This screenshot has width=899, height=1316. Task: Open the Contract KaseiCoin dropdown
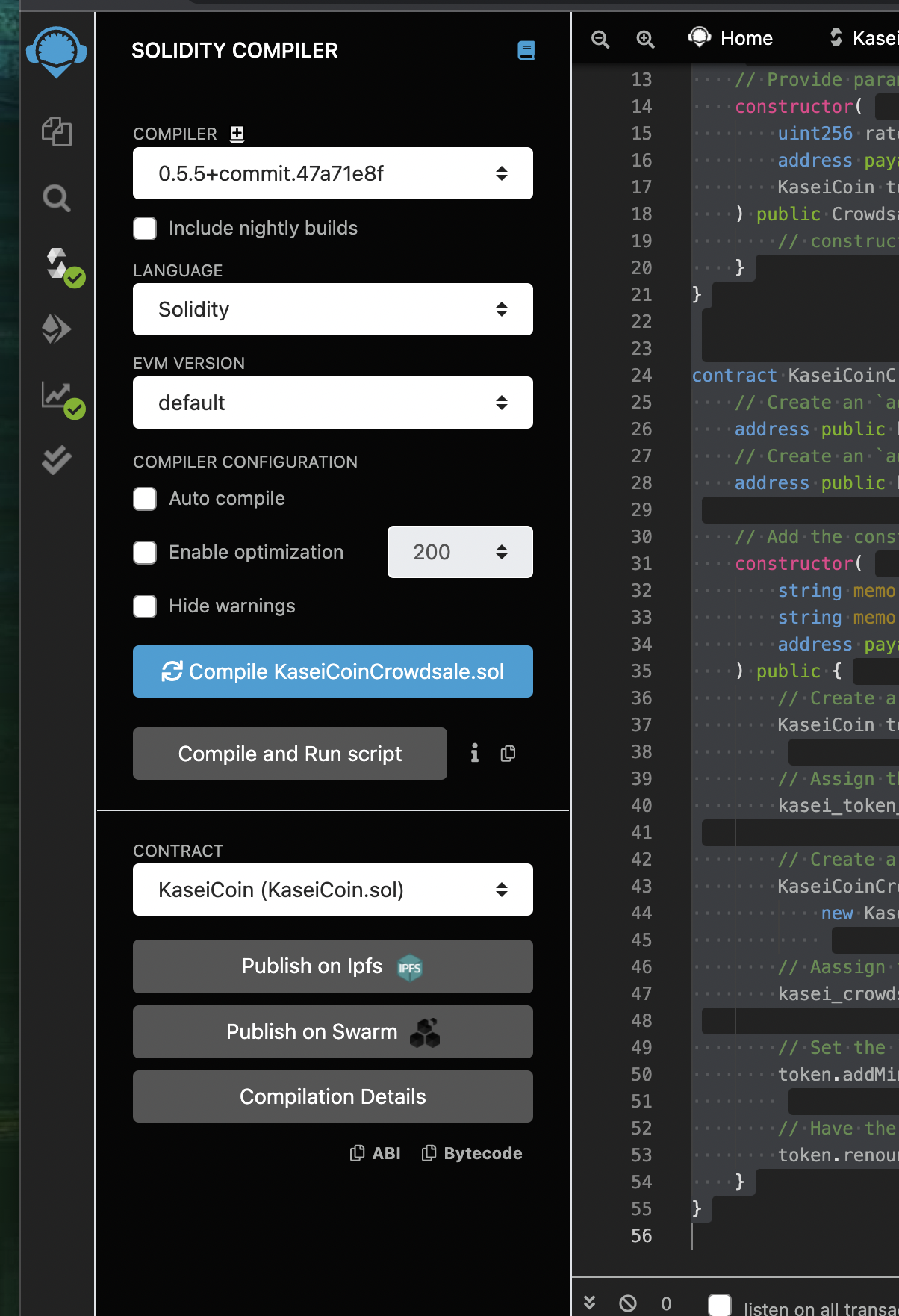pyautogui.click(x=333, y=890)
